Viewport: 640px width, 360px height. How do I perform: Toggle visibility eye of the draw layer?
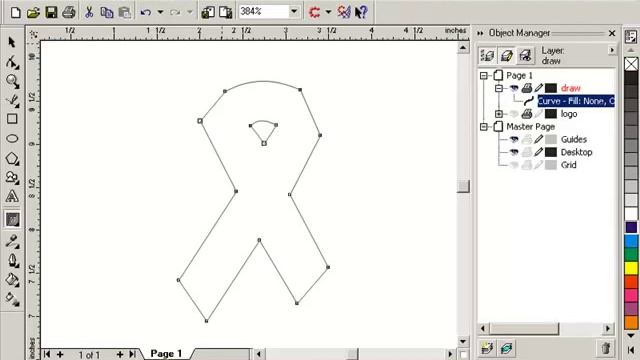[513, 88]
